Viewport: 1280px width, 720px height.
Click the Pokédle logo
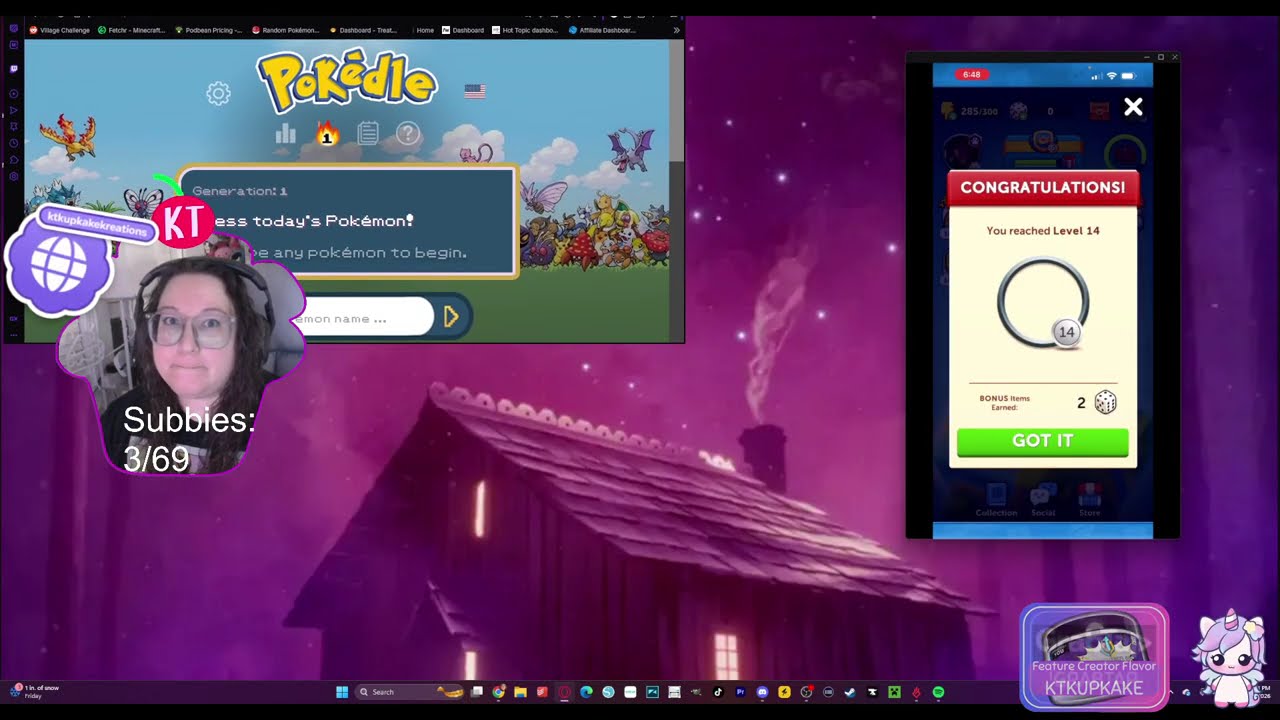click(x=347, y=80)
